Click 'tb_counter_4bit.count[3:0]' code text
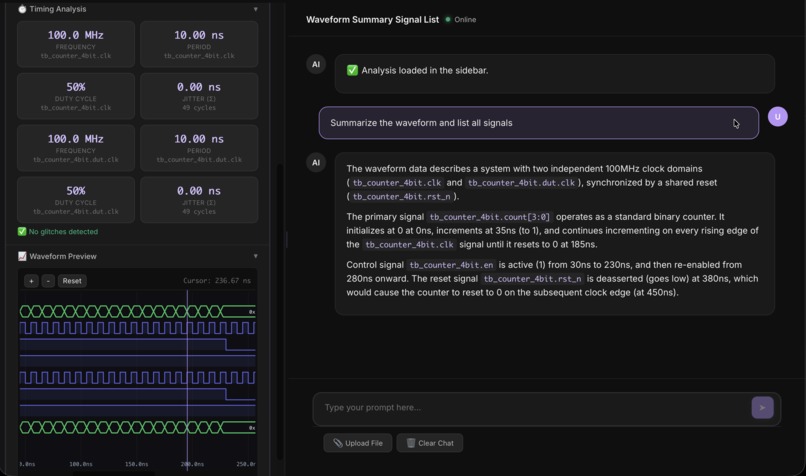 (489, 217)
